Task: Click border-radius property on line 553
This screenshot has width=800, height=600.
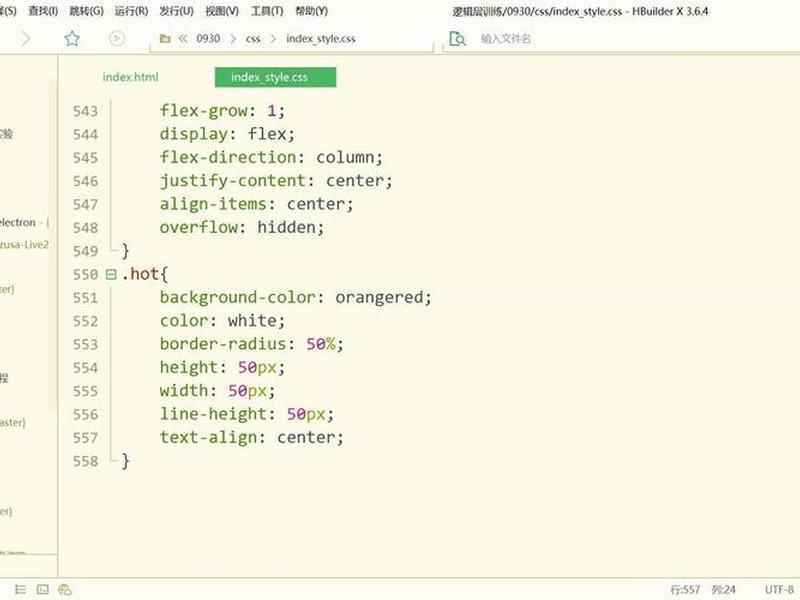Action: click(x=223, y=344)
